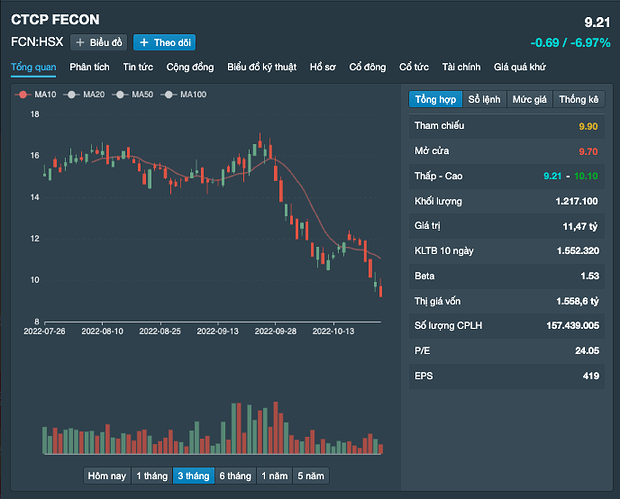Screen dimensions: 620x499
Task: Switch to the Tin tức tab
Action: (x=138, y=67)
